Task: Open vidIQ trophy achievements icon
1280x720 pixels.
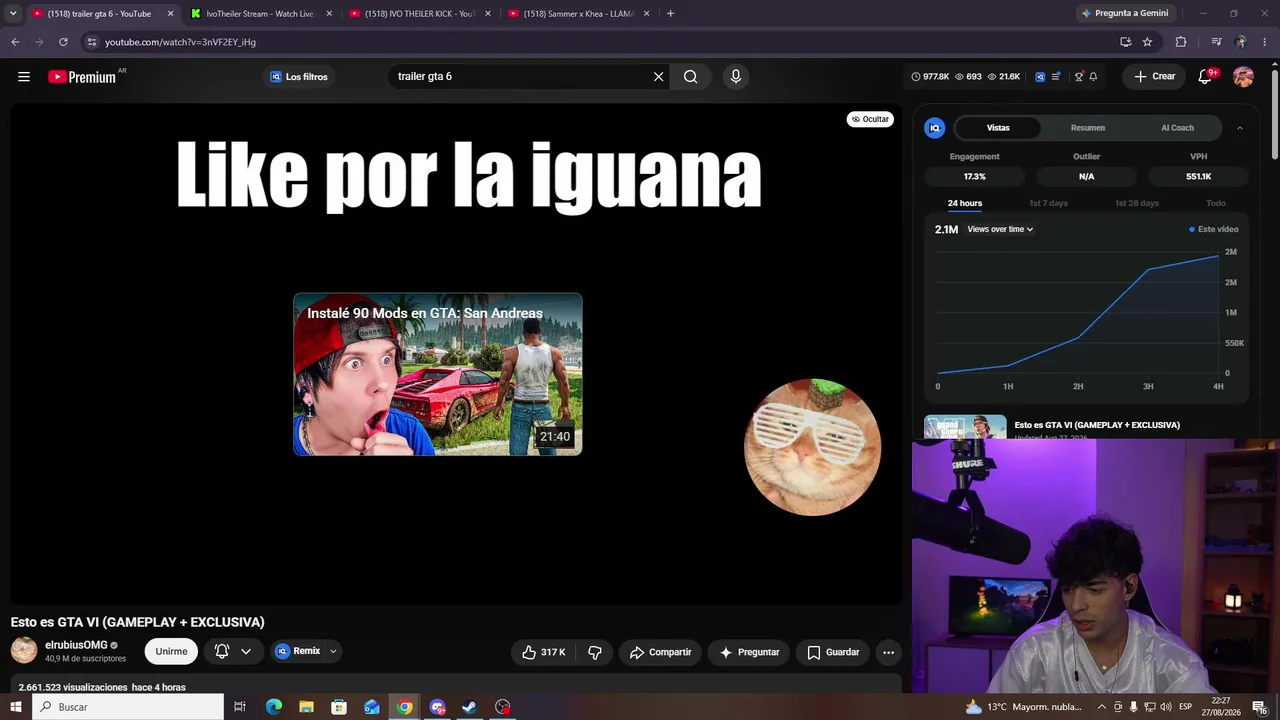Action: (x=1078, y=77)
